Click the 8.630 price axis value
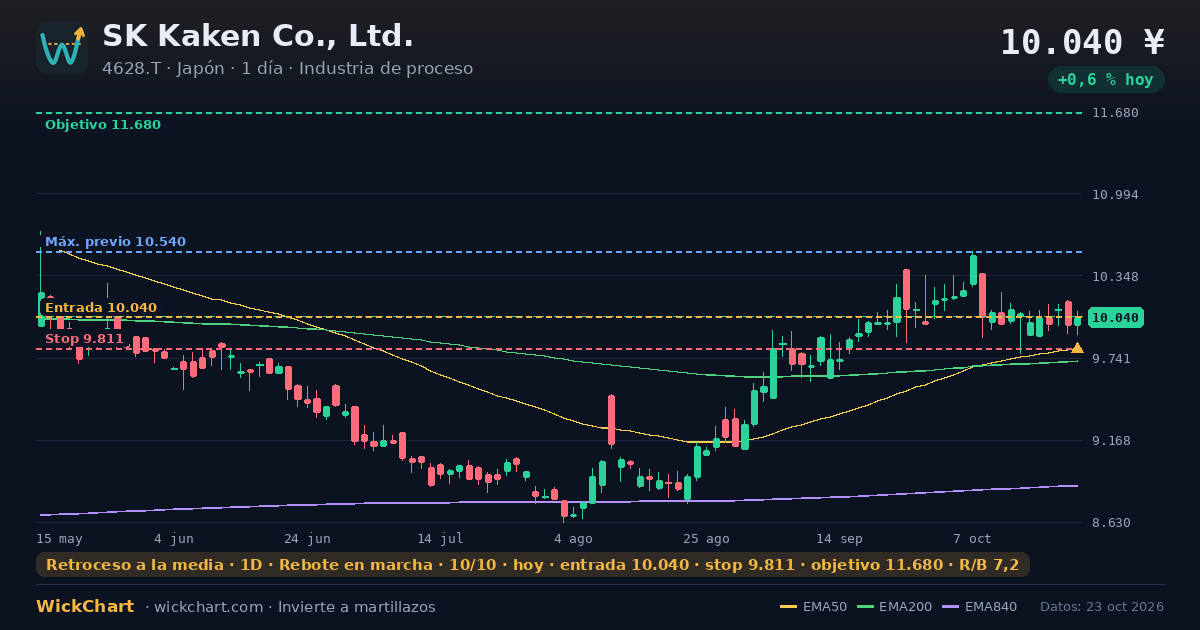 tap(1112, 523)
